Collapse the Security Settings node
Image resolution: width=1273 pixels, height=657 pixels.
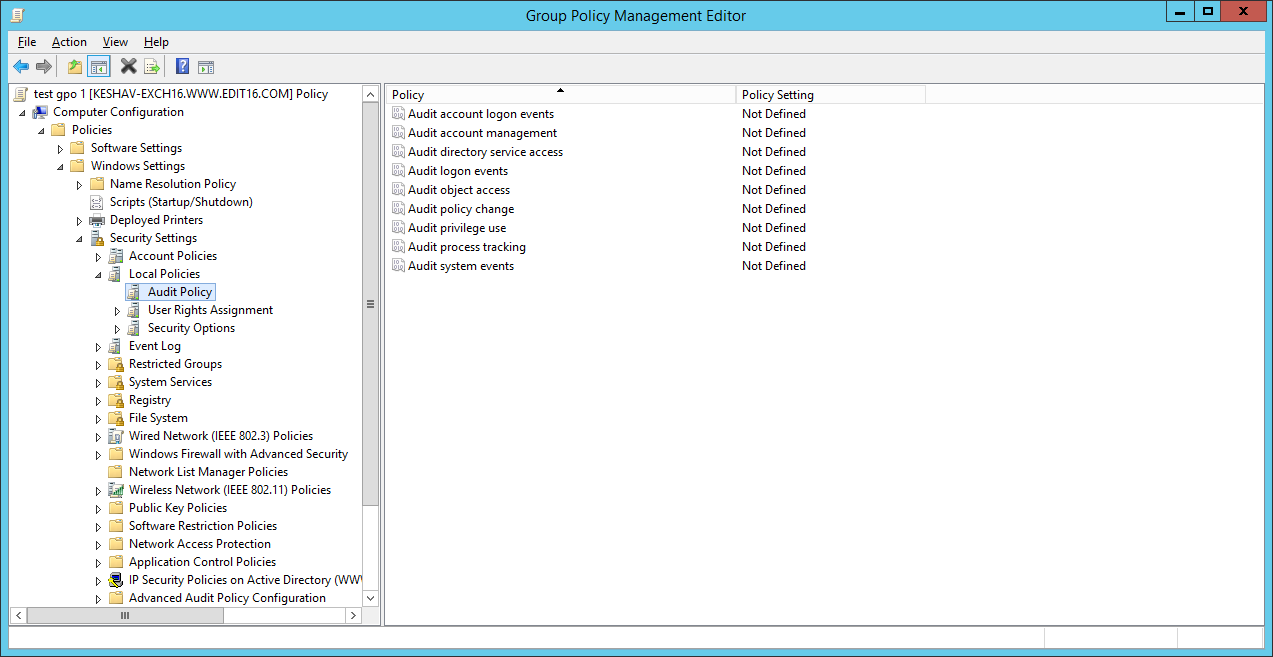pyautogui.click(x=79, y=239)
